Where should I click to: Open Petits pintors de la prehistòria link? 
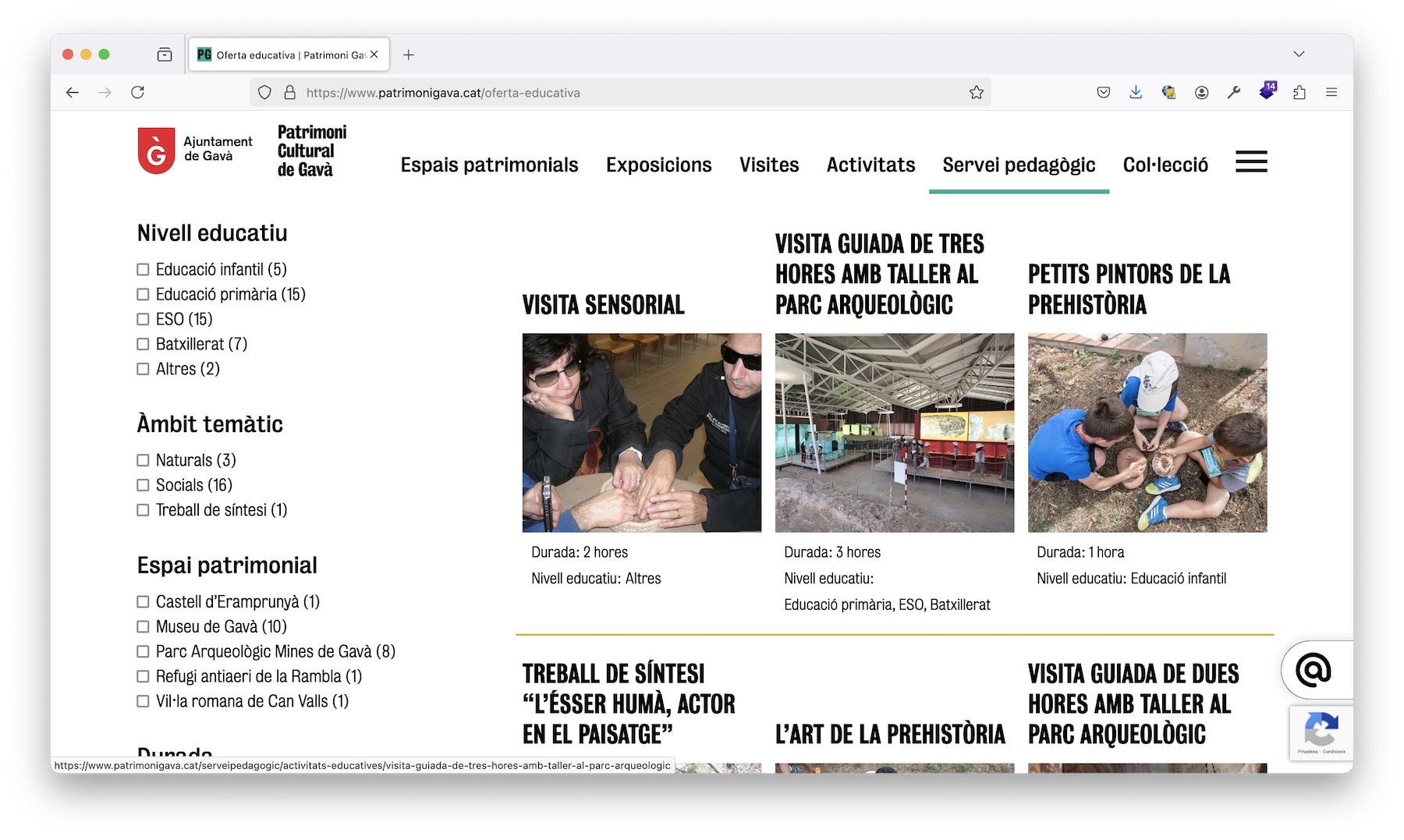1129,289
